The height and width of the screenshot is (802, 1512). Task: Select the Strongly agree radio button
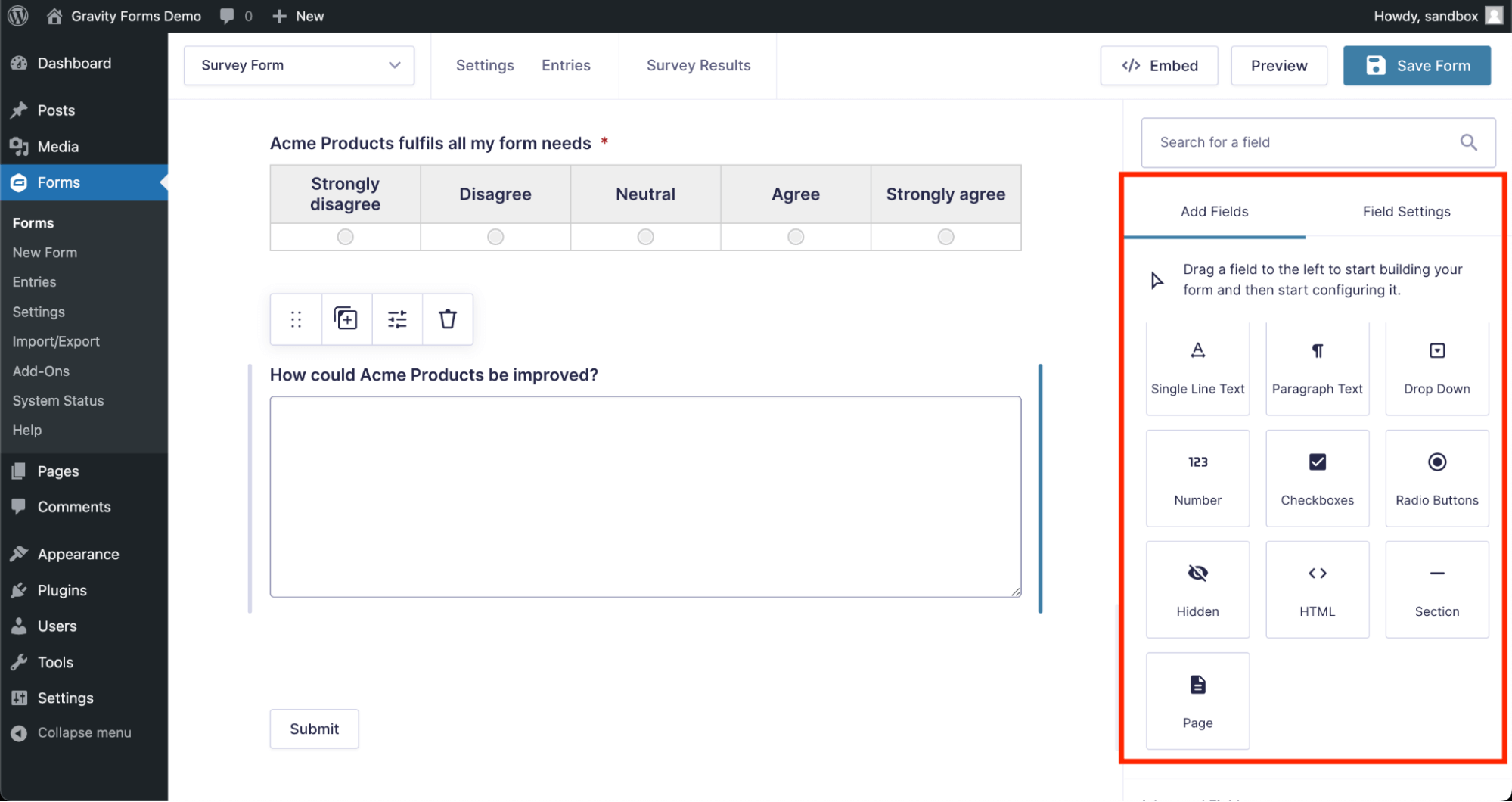[945, 237]
